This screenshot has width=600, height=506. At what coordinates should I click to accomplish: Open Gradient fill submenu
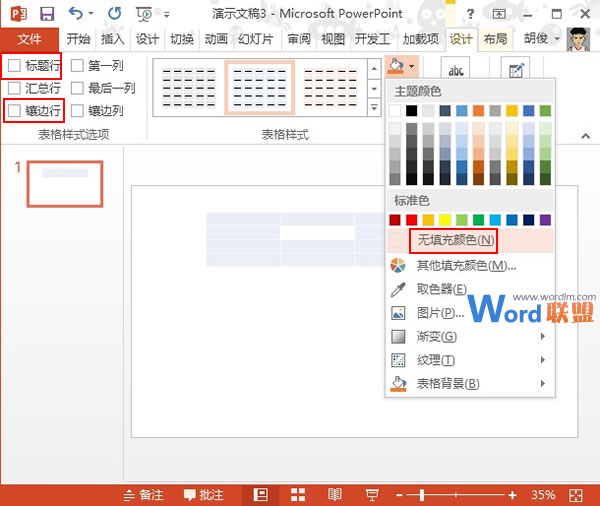pos(470,337)
